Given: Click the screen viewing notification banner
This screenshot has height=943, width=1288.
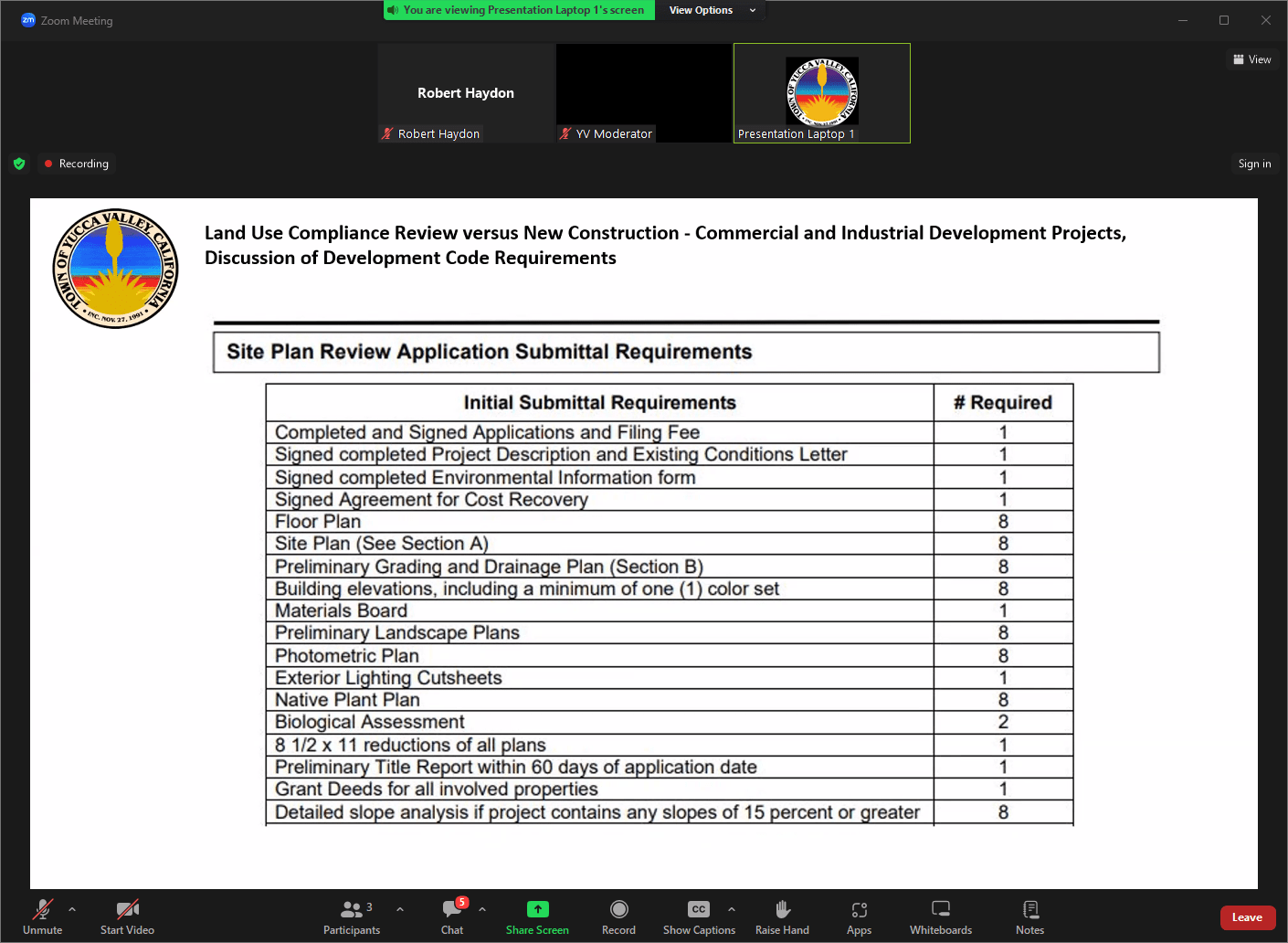Looking at the screenshot, I should pyautogui.click(x=519, y=10).
